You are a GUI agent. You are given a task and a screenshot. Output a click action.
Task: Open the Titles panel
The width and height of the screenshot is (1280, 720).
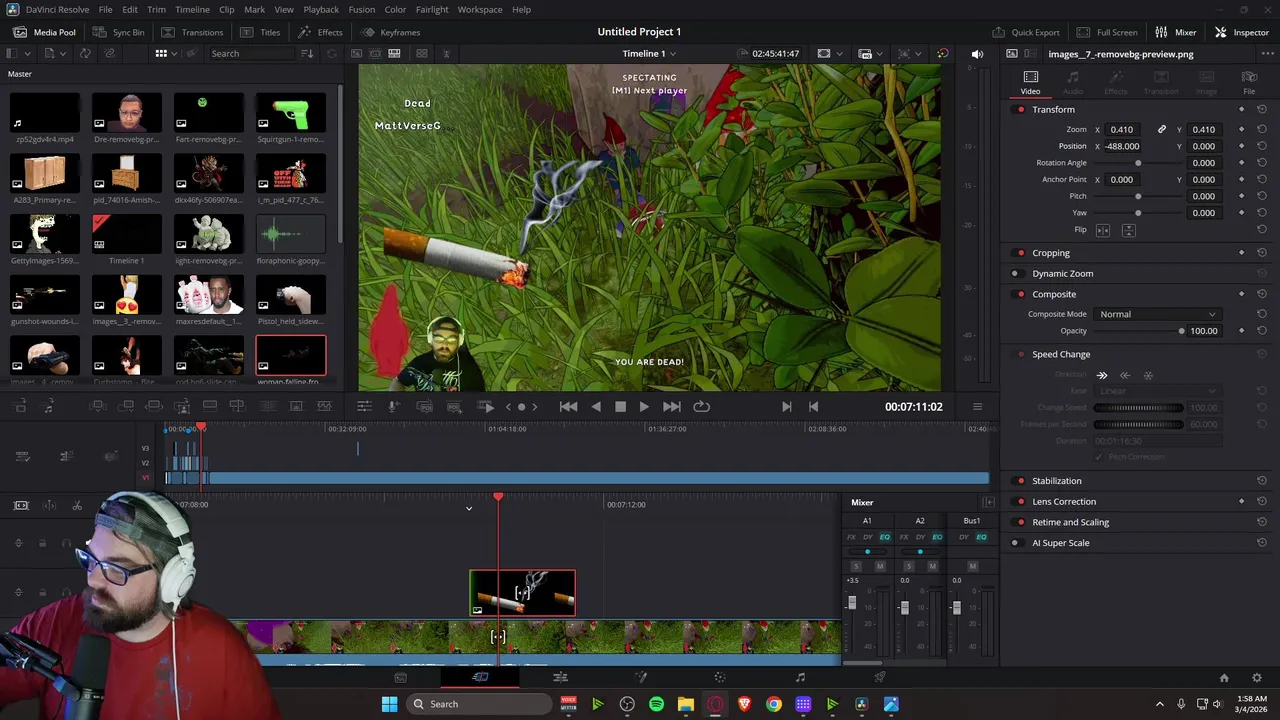click(x=260, y=32)
